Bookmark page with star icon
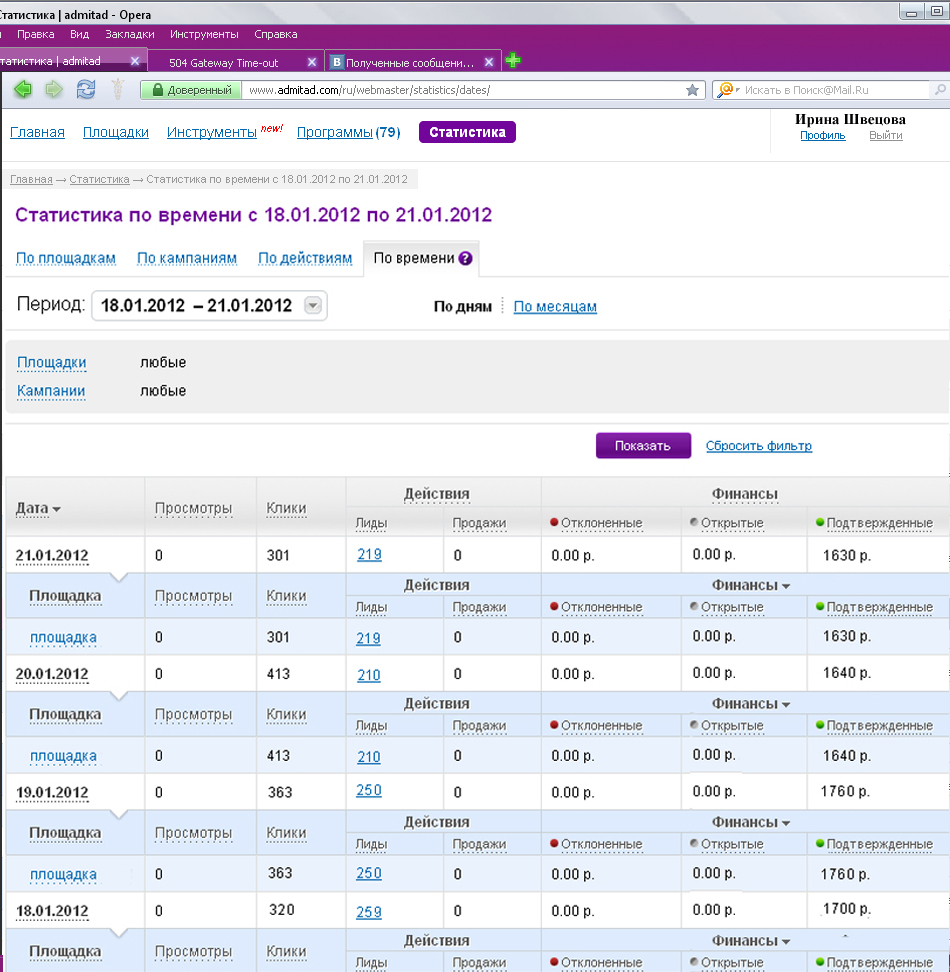The image size is (950, 972). [692, 90]
